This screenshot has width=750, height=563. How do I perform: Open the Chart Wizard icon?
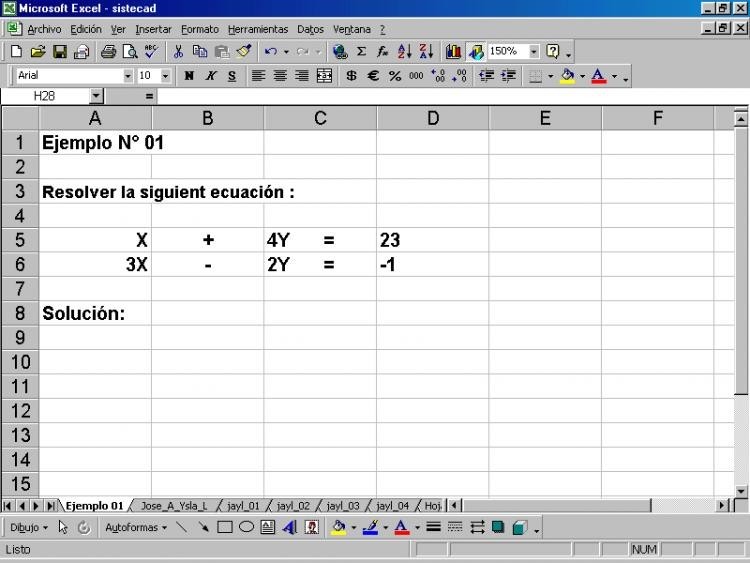tap(453, 51)
